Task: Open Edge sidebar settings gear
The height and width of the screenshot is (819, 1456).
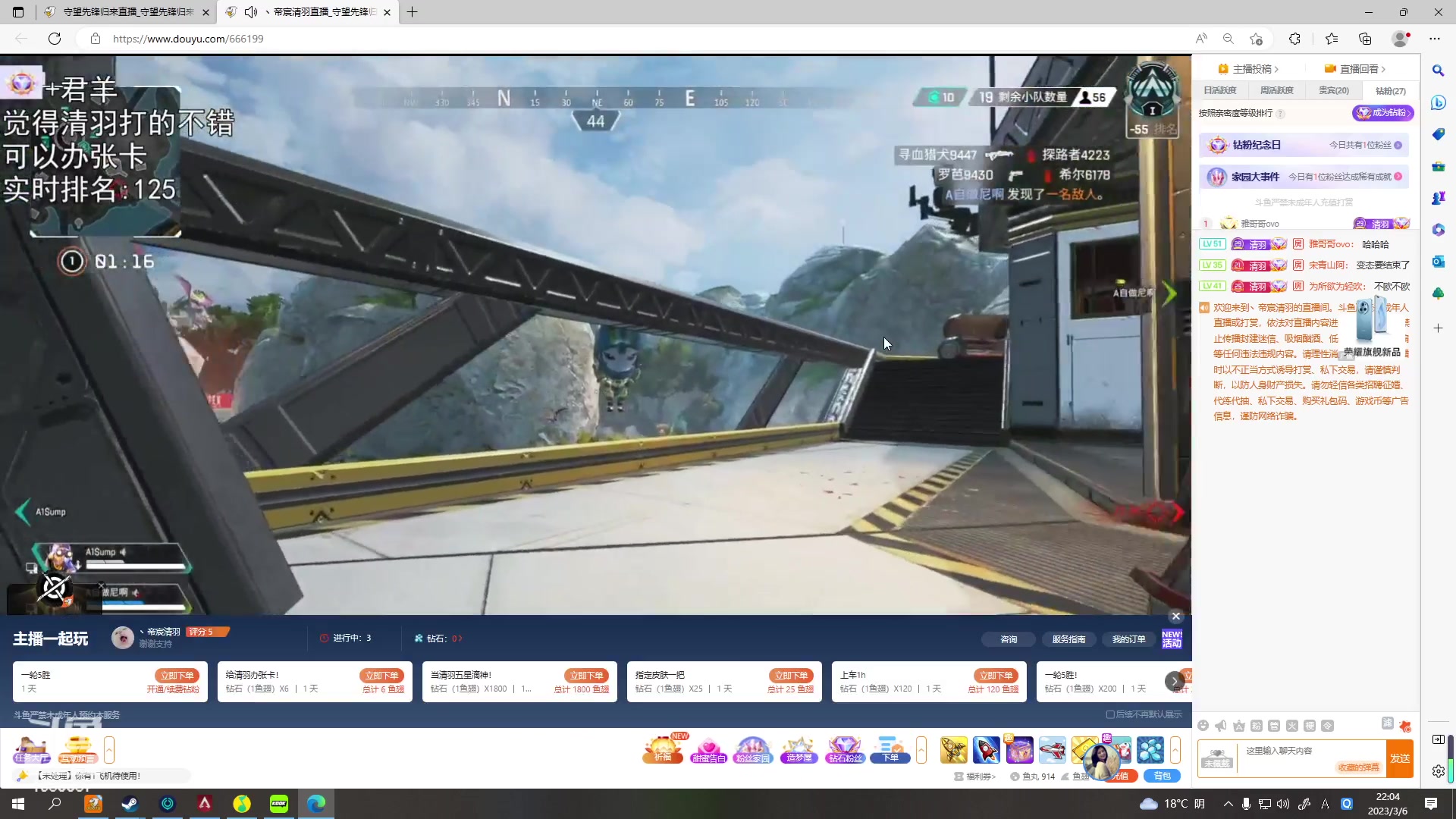Action: pos(1438,771)
